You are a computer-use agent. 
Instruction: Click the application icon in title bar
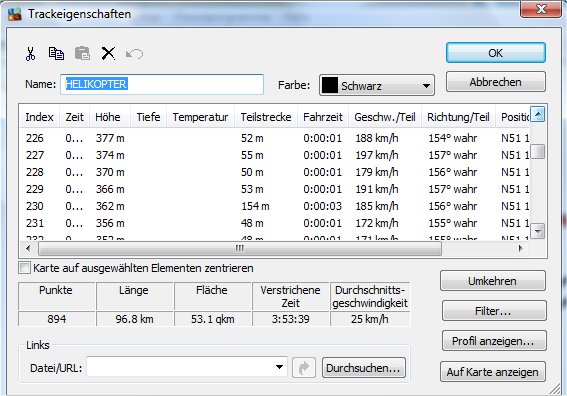15,14
